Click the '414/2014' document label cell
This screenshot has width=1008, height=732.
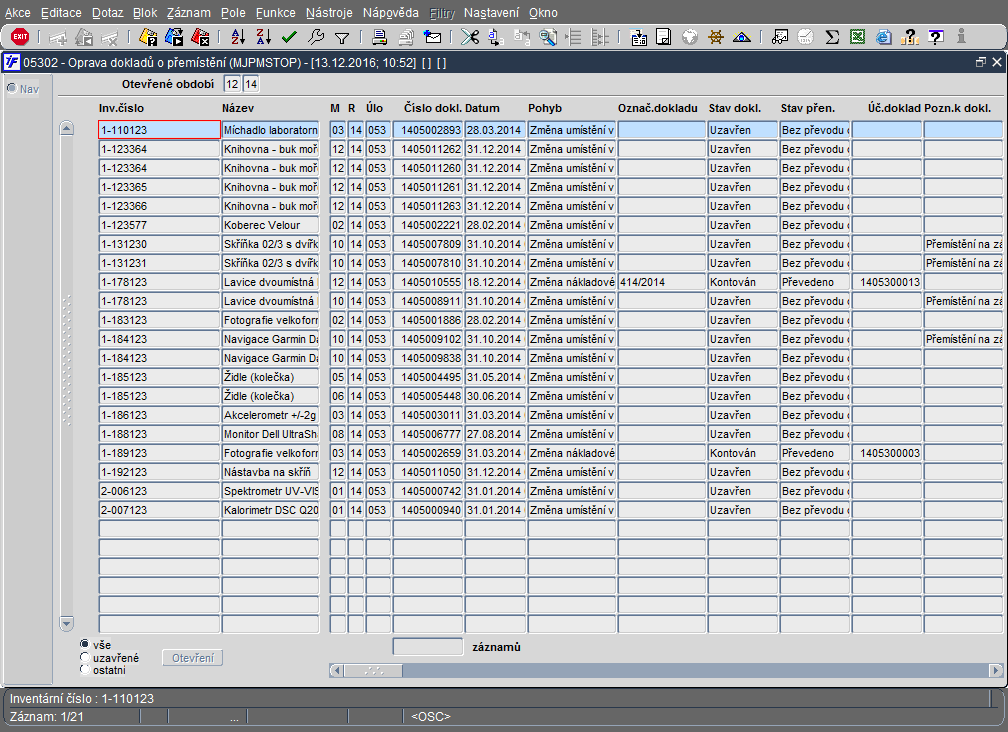pos(662,282)
